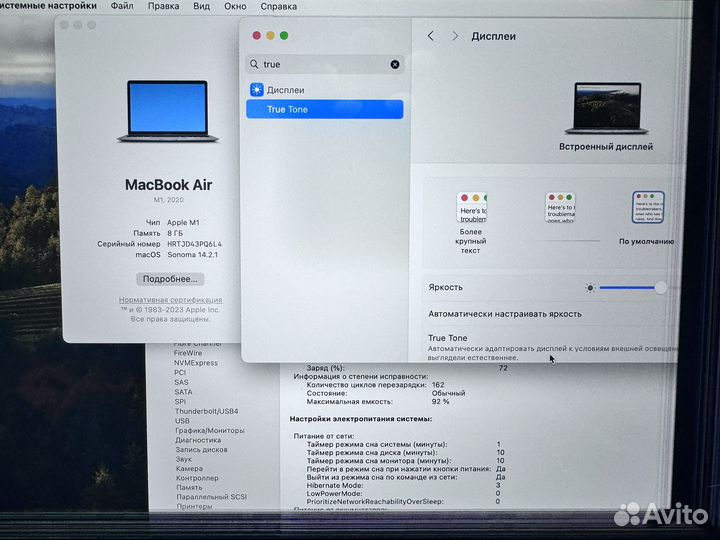Click the Максимальная емкость value 92 %

point(440,401)
